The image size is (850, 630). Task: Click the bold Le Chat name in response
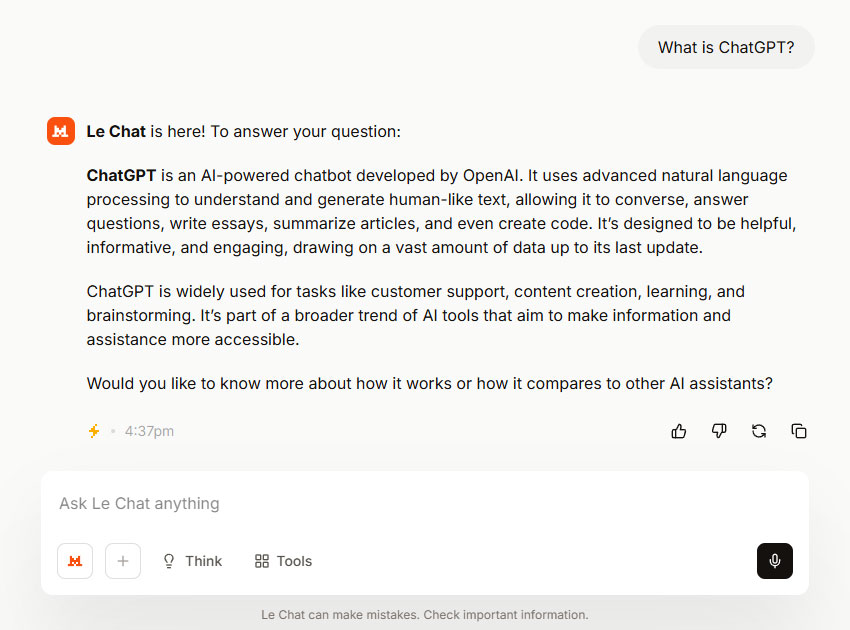(x=116, y=131)
